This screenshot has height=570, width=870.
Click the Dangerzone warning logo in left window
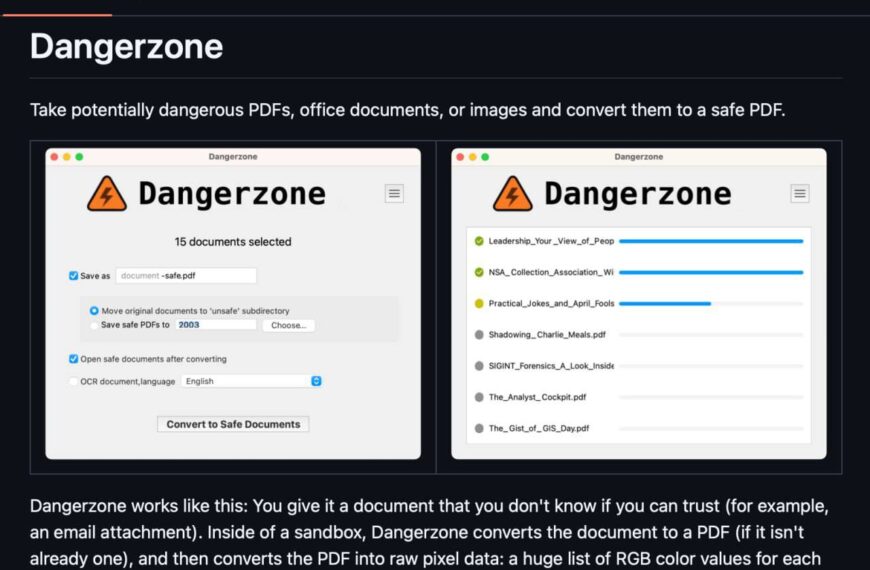107,194
